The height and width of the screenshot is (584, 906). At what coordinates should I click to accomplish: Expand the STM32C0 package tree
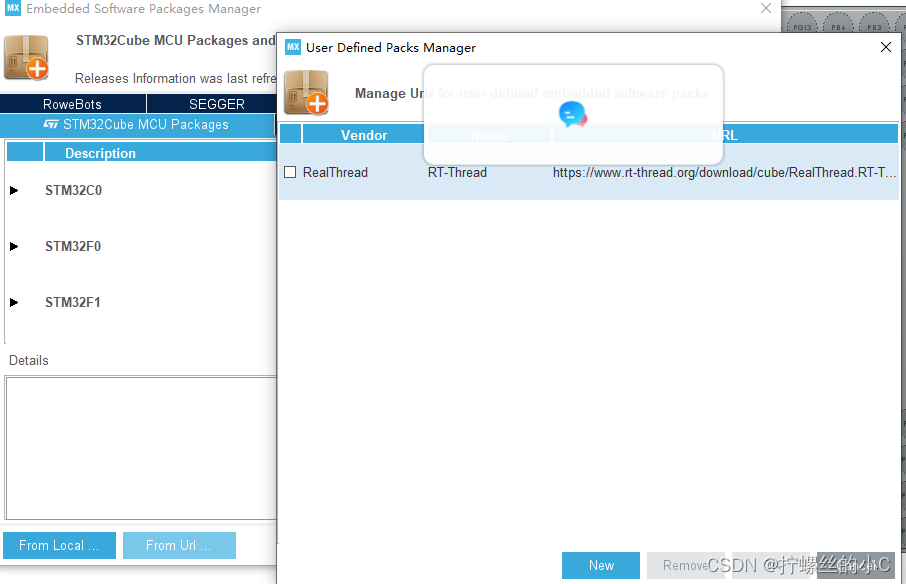coord(14,190)
